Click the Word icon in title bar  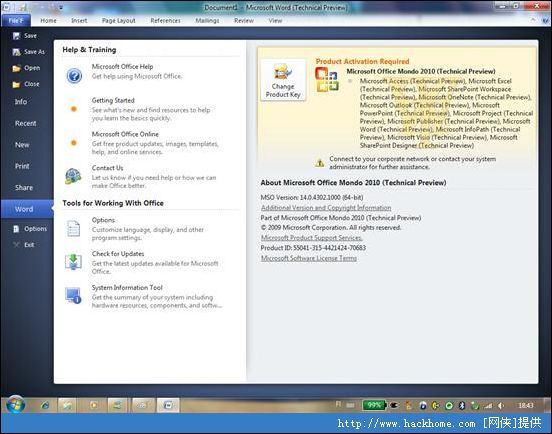(7, 7)
